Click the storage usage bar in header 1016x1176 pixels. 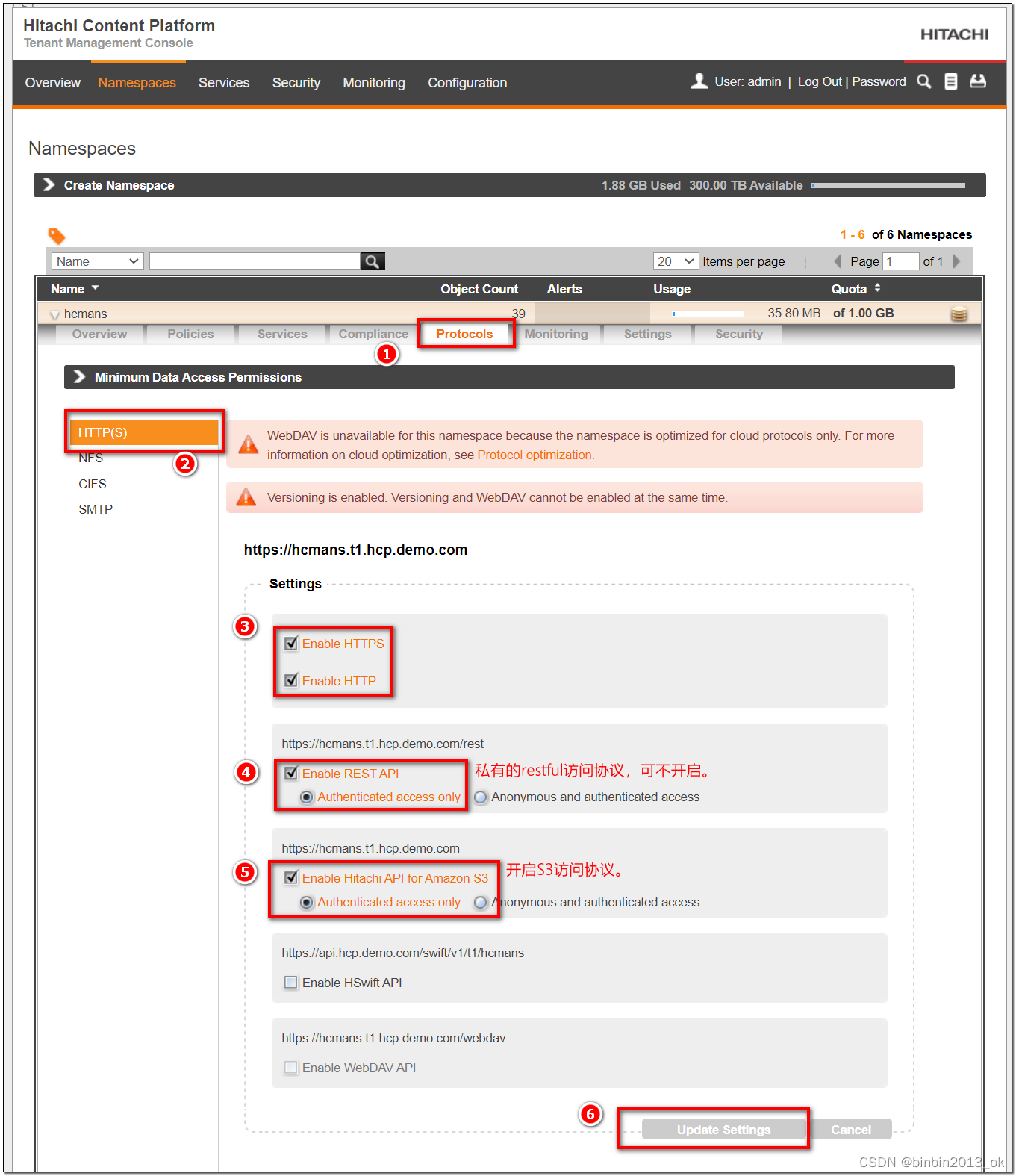[888, 185]
